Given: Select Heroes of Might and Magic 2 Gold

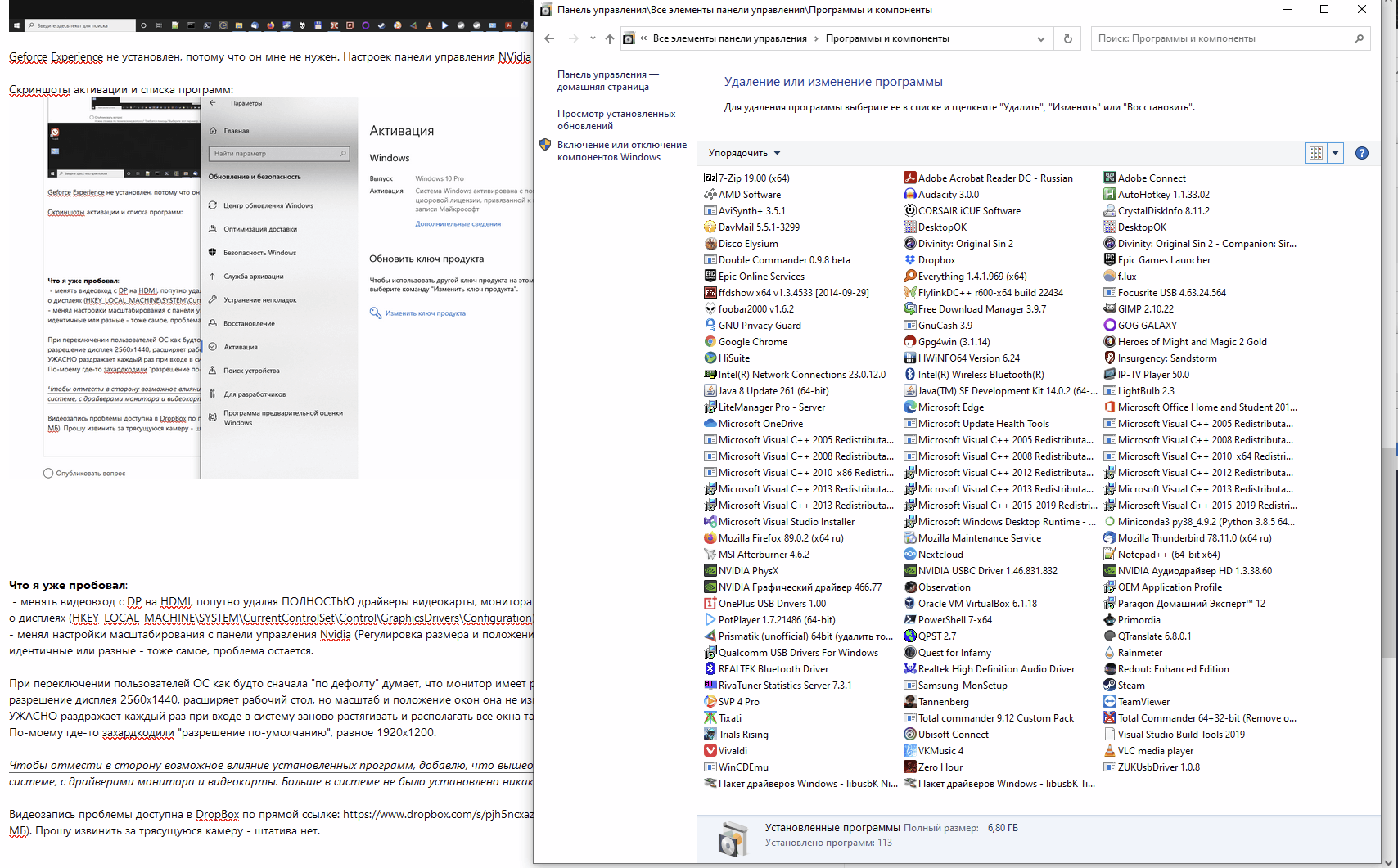Looking at the screenshot, I should coord(1185,342).
